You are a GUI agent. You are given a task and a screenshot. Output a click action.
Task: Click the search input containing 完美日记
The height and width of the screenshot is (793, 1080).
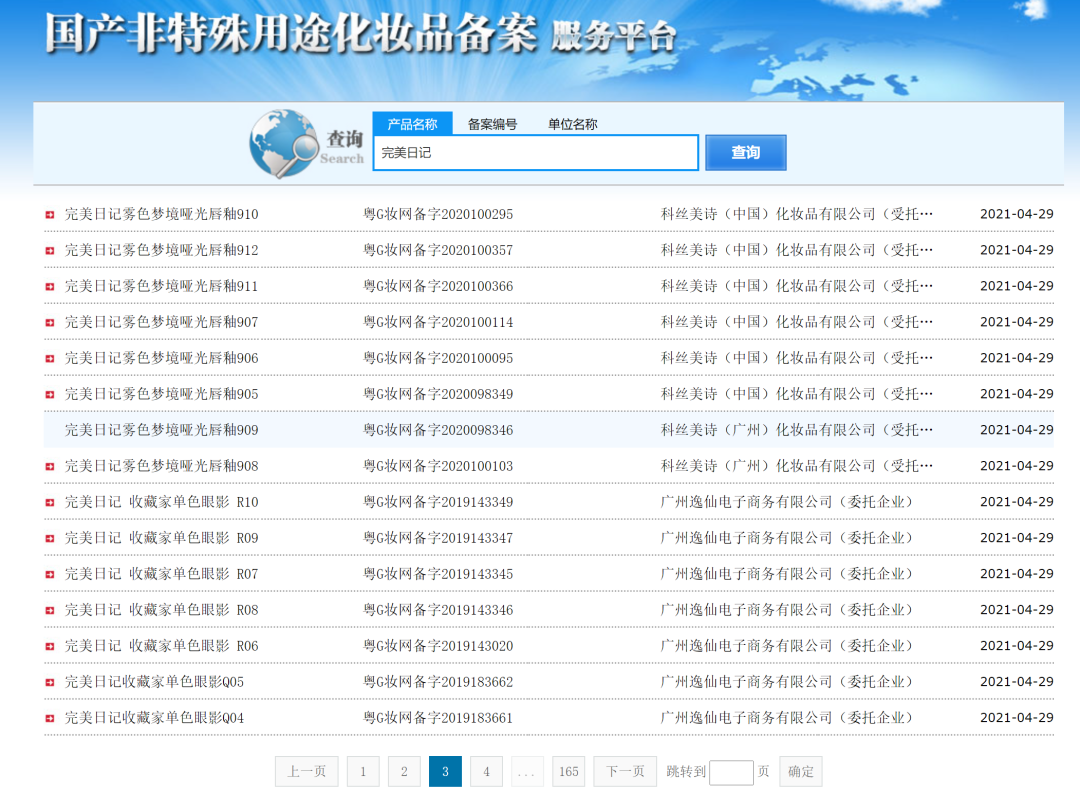[535, 152]
